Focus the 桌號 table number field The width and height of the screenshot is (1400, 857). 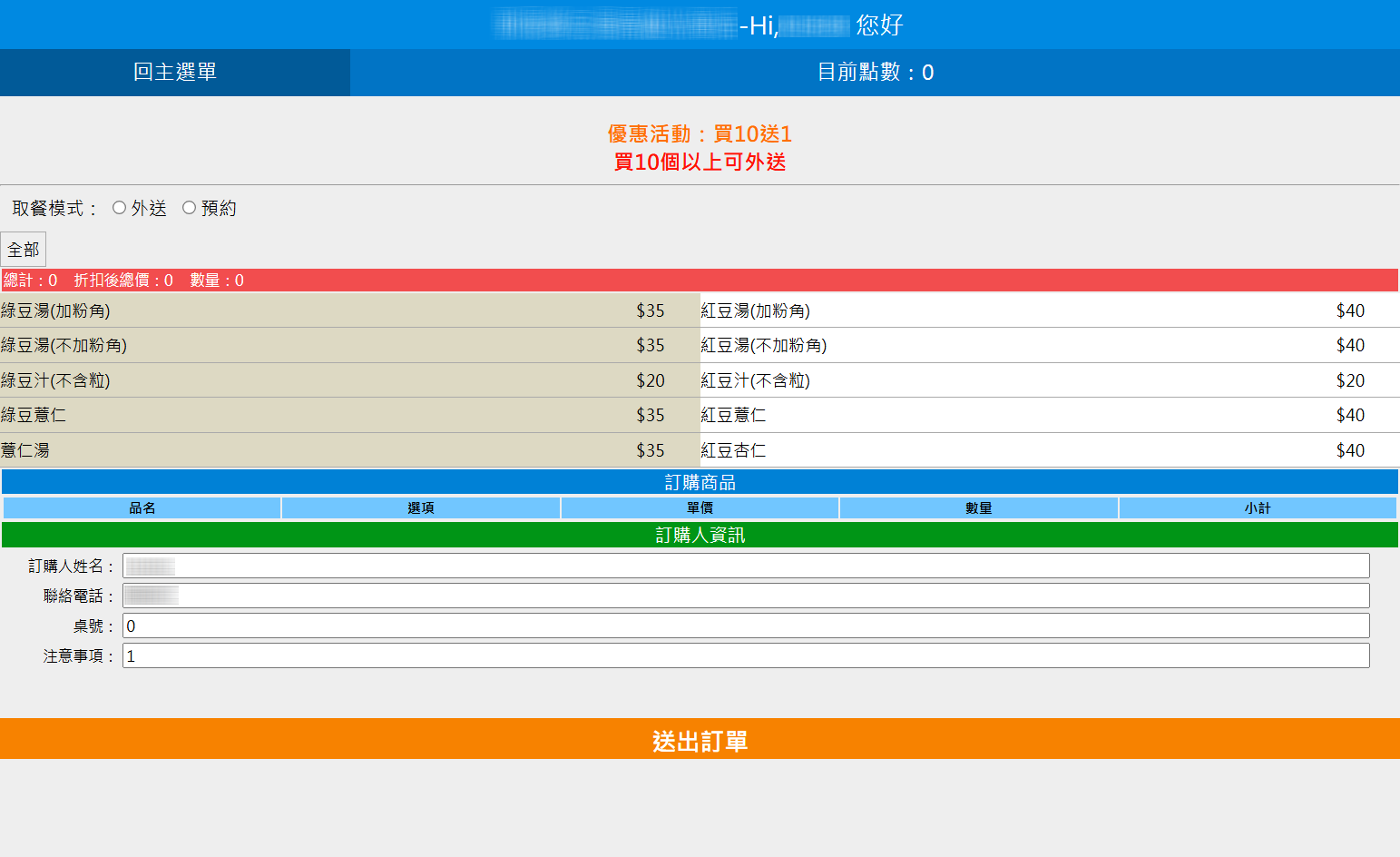click(746, 626)
